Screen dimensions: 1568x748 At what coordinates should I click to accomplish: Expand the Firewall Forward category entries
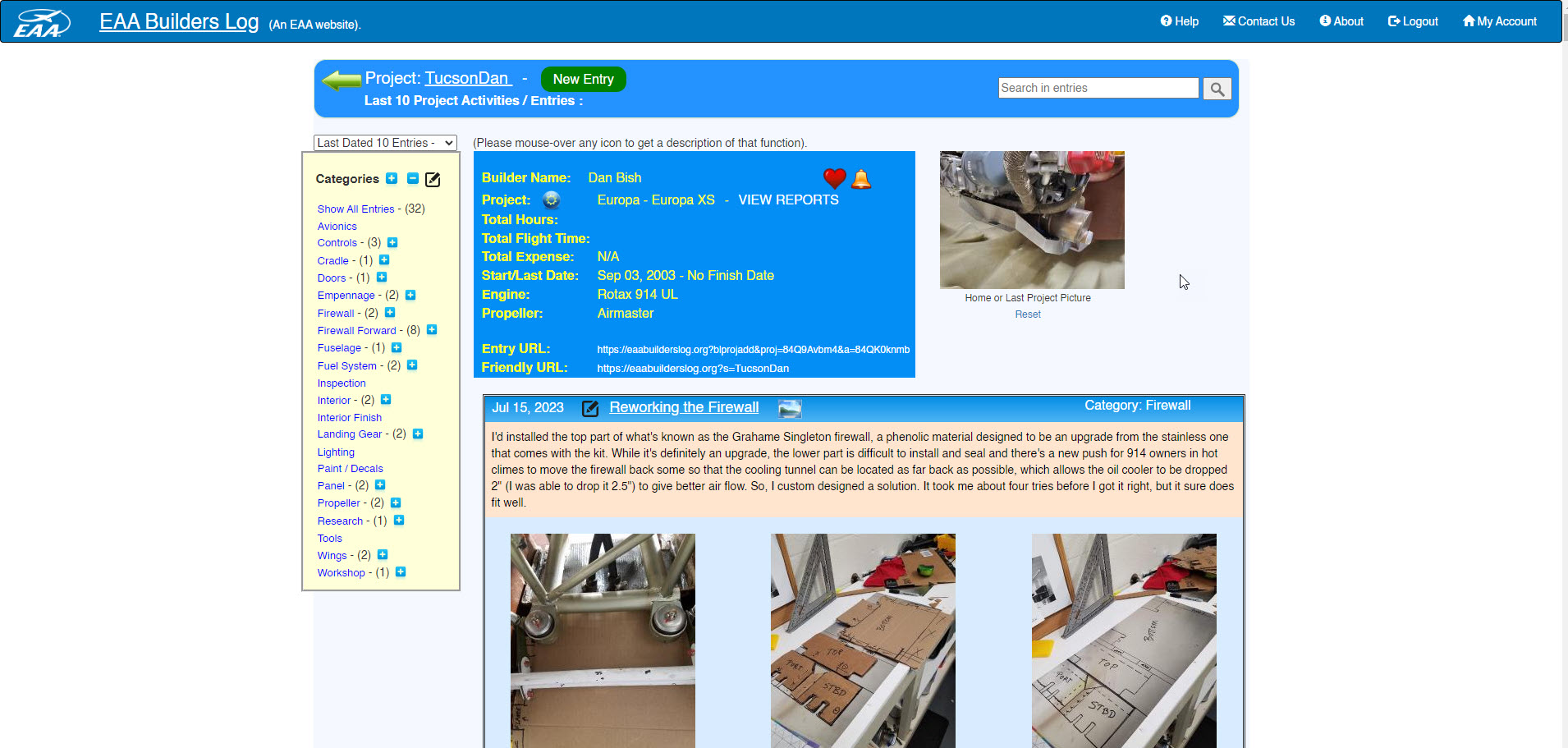pos(432,329)
